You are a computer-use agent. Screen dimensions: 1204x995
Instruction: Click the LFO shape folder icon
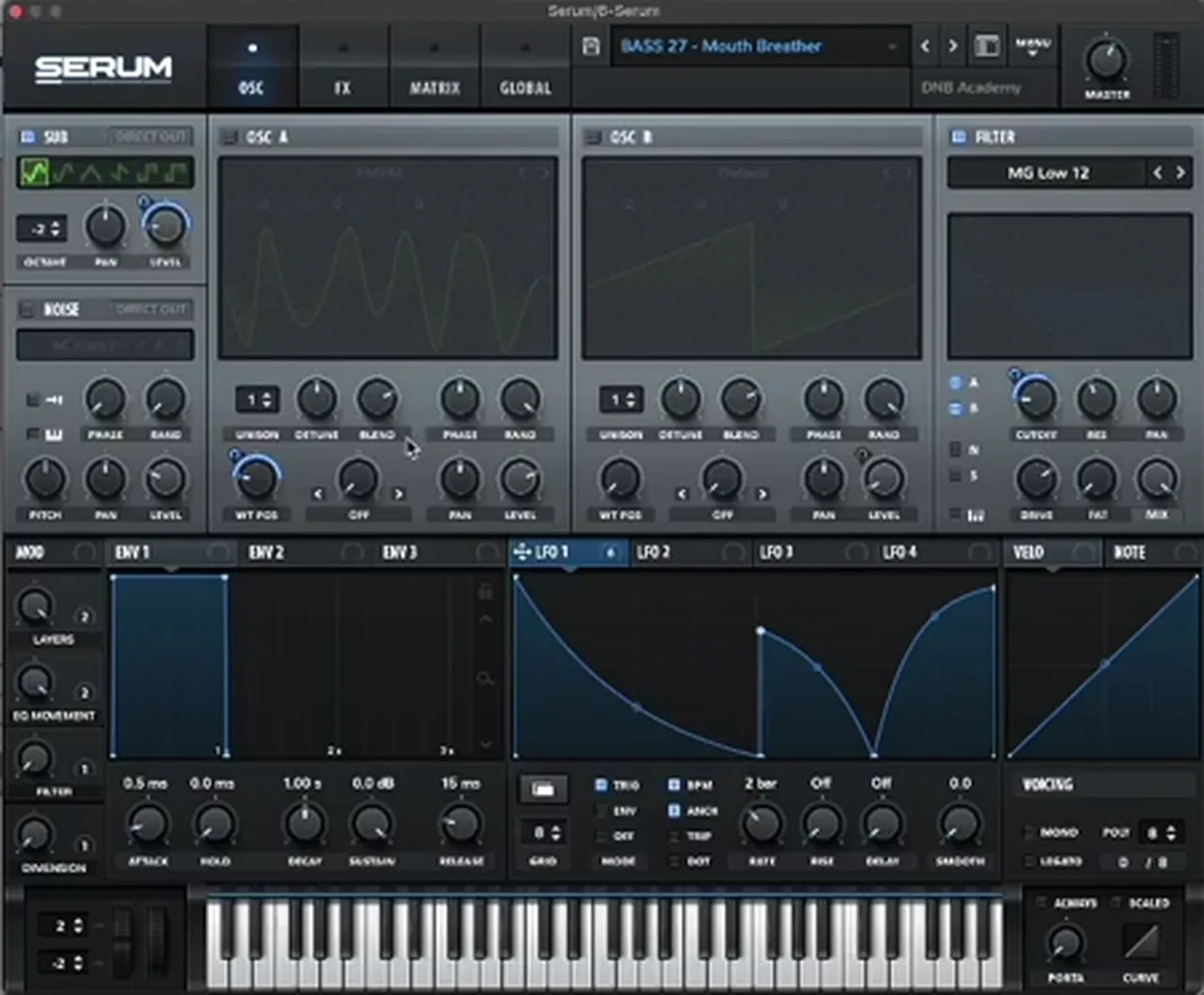pos(543,789)
